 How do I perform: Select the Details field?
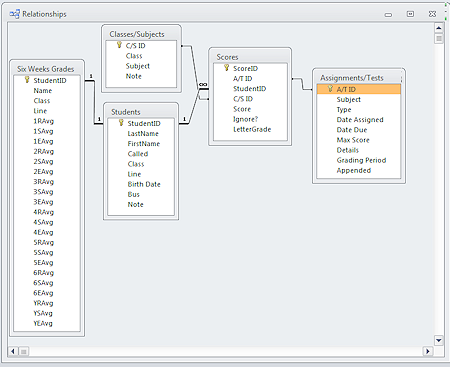coord(348,150)
